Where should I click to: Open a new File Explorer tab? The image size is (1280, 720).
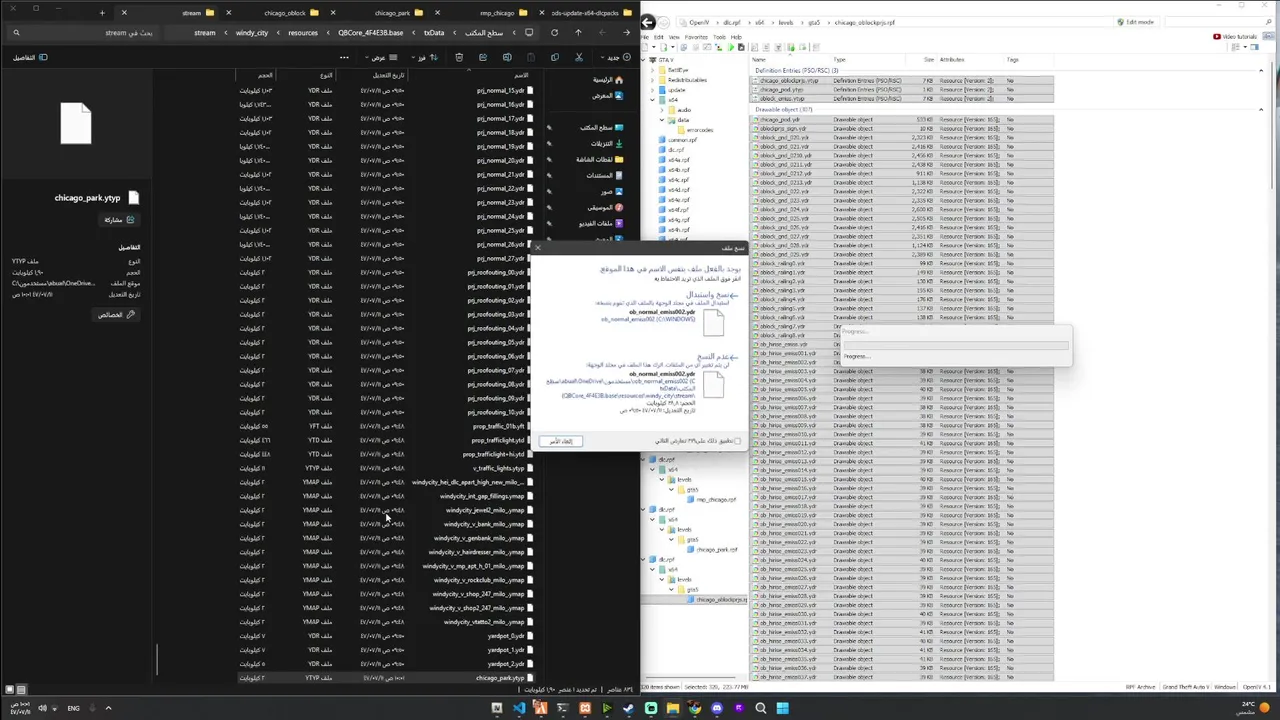pos(102,13)
